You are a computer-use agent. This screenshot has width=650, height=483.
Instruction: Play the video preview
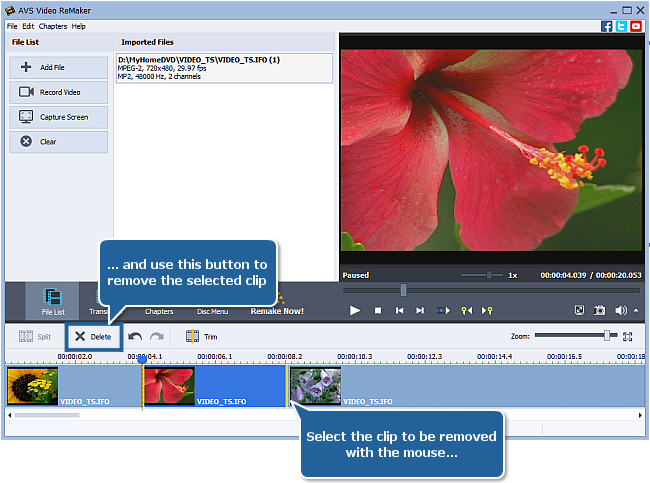[x=354, y=311]
